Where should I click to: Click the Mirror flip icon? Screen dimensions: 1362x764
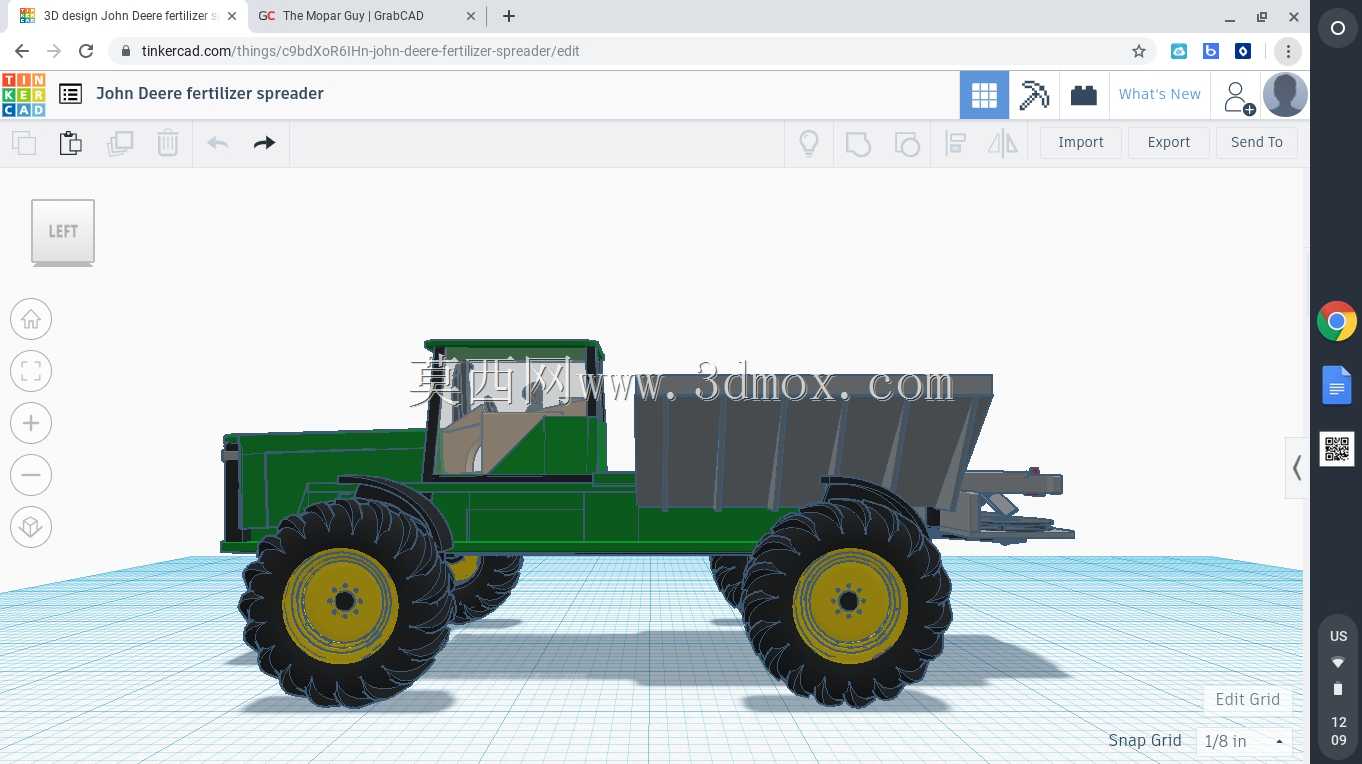[x=1002, y=143]
